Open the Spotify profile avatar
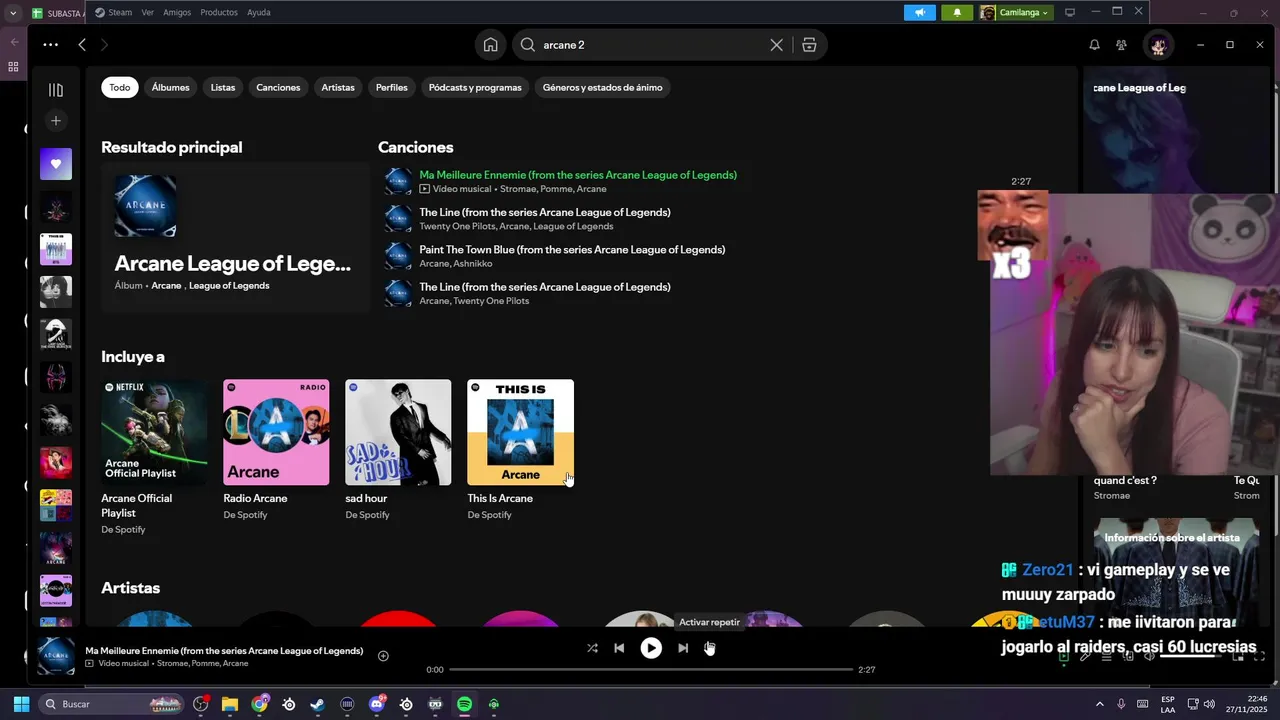The image size is (1280, 720). click(x=1158, y=45)
